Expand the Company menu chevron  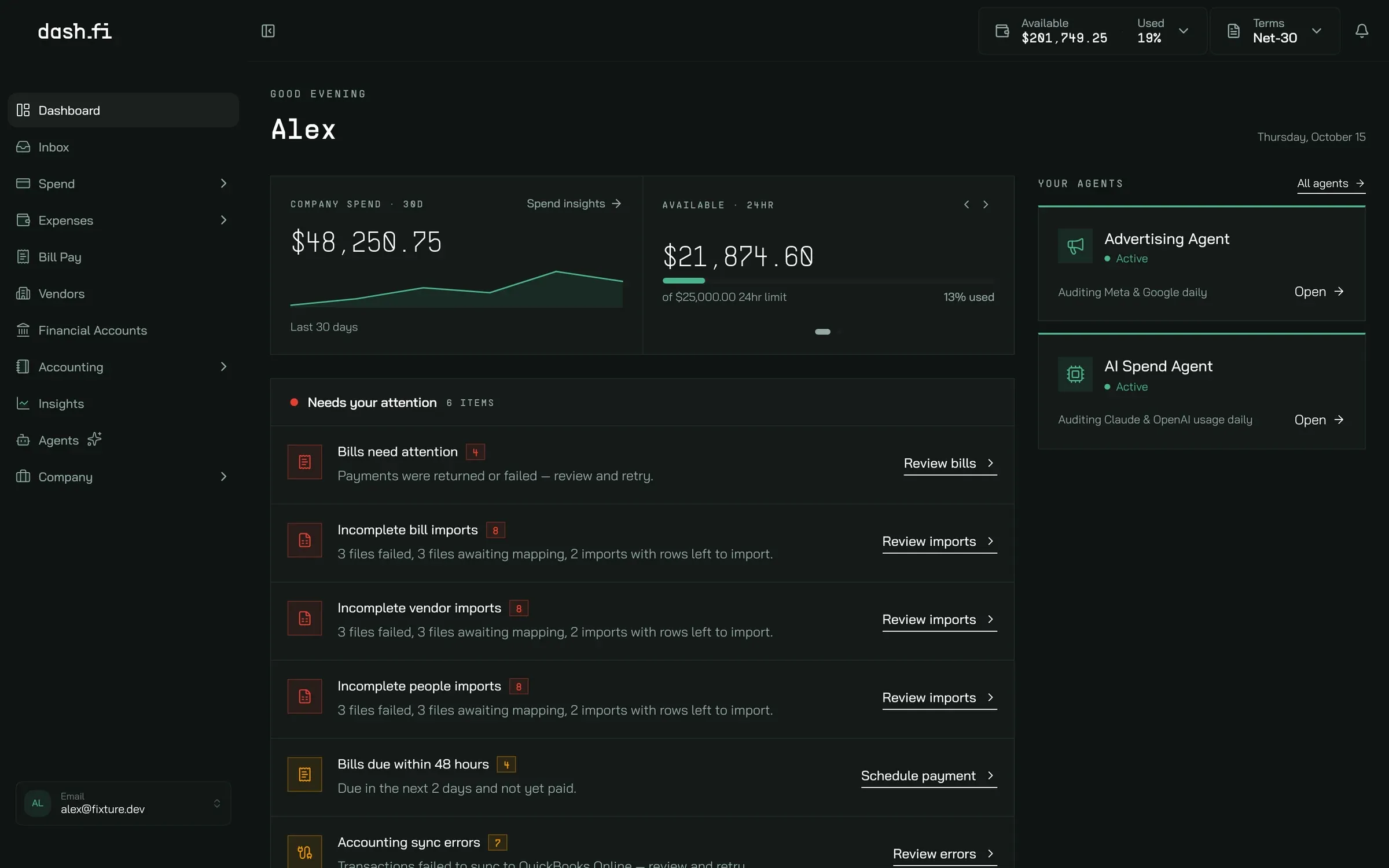(223, 476)
